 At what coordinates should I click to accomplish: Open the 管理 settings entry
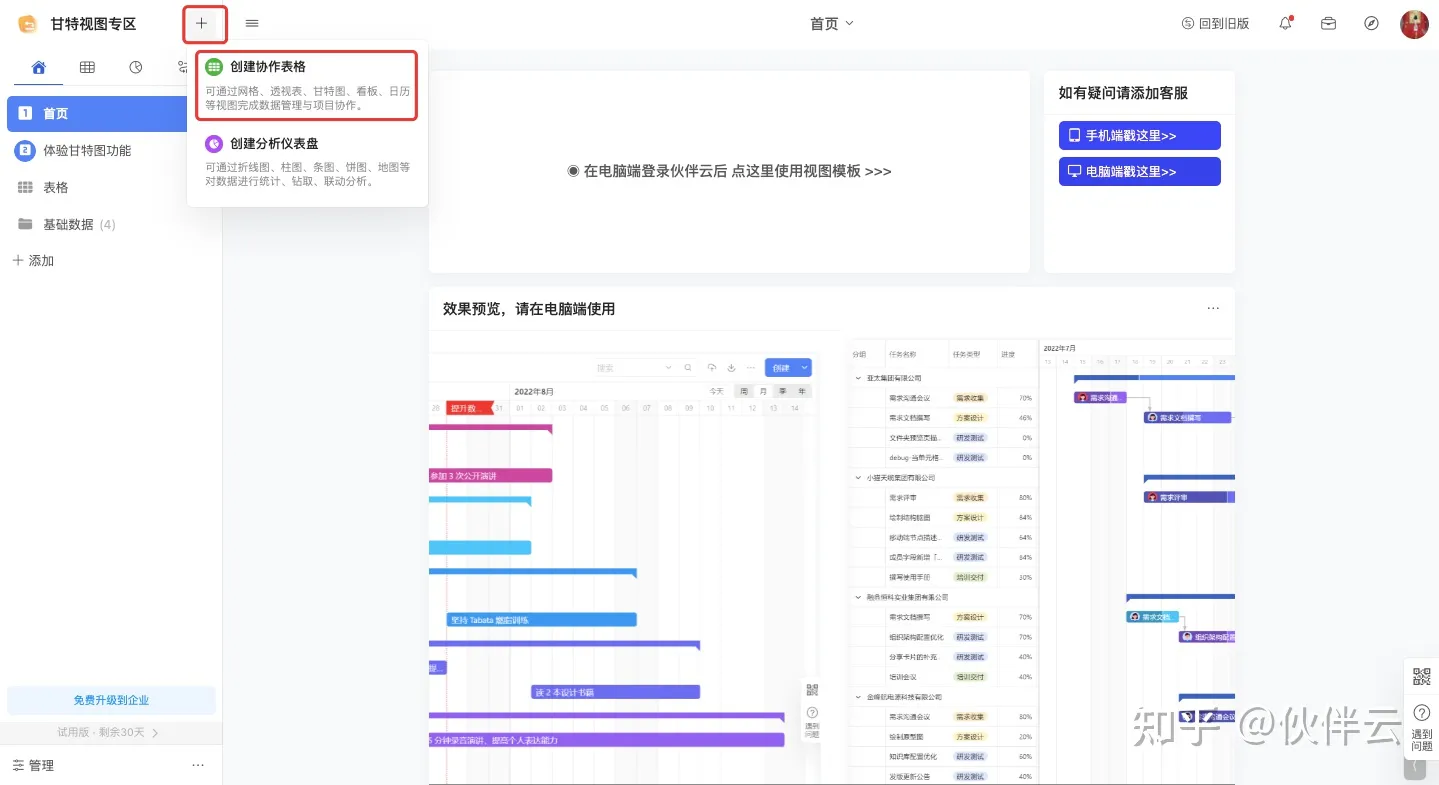33,765
